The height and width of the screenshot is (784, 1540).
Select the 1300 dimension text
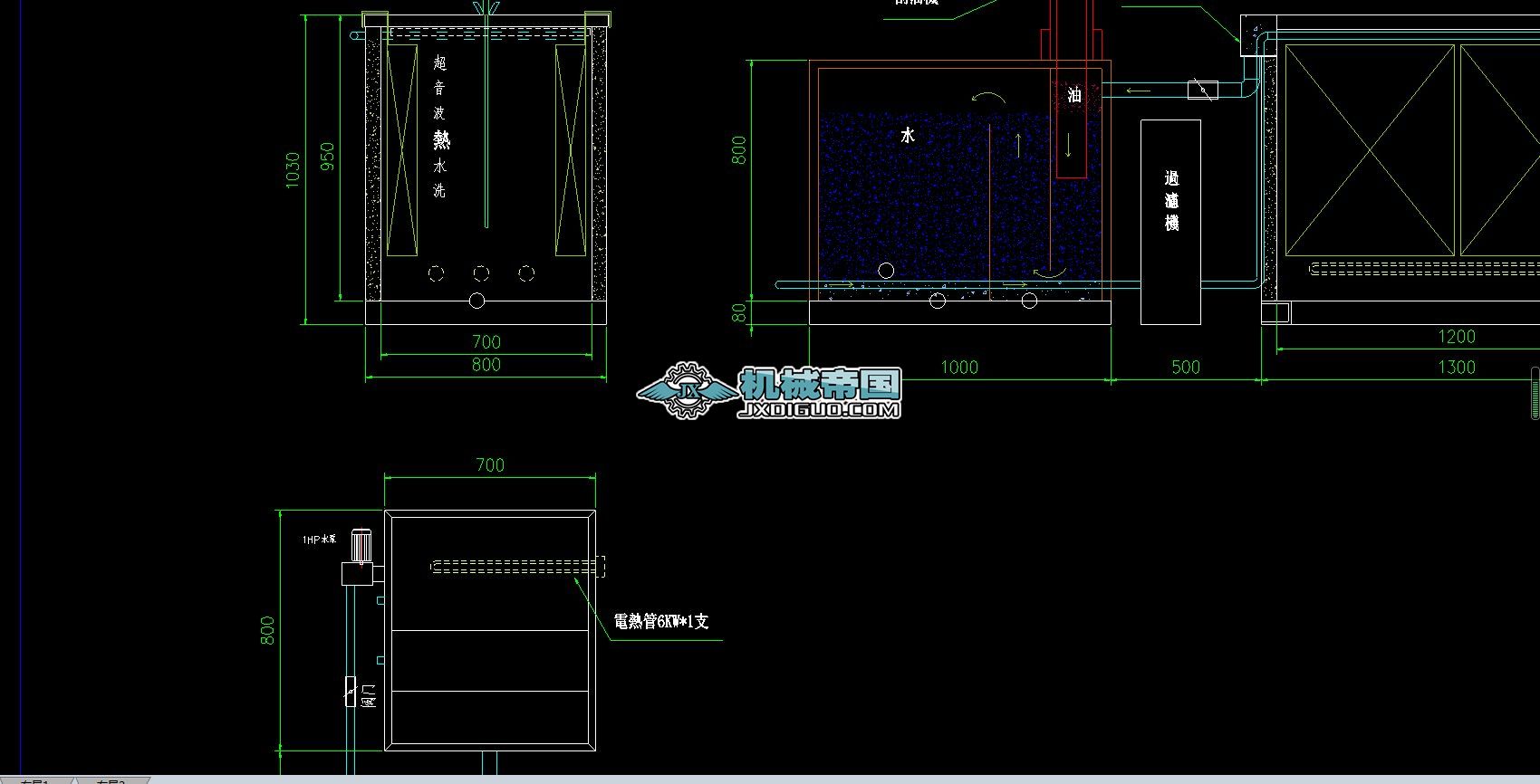1457,367
